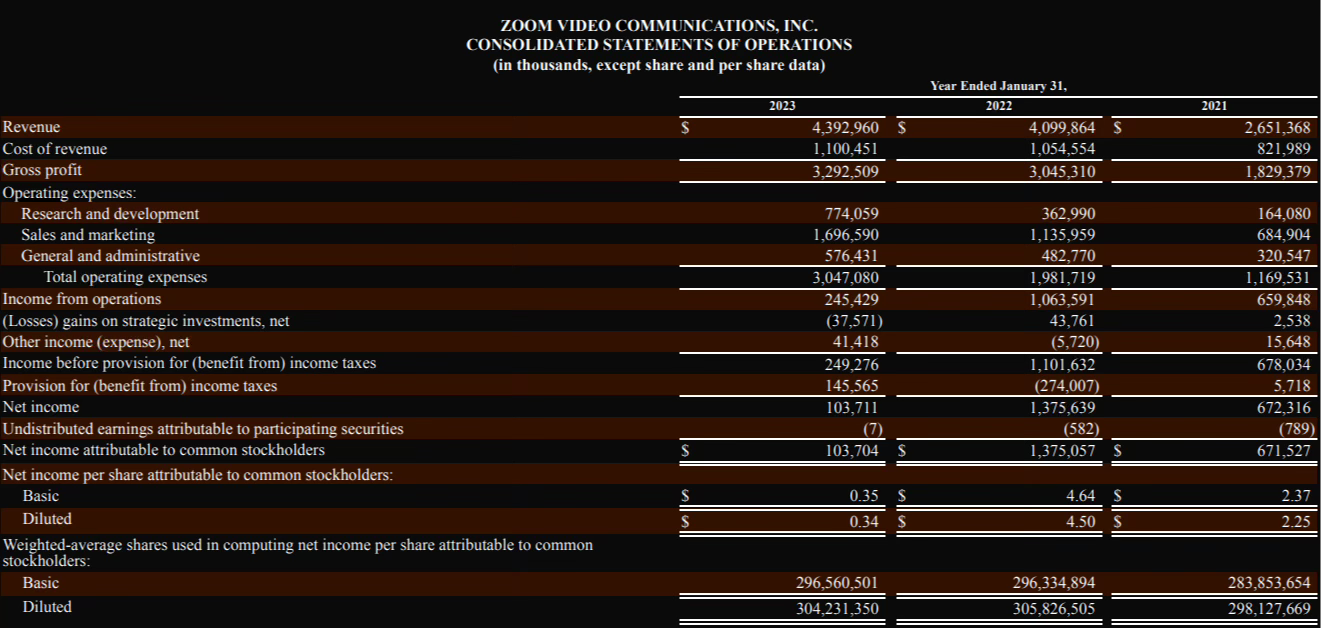Select strategic investments value 43,761
The height and width of the screenshot is (628, 1321).
[1074, 321]
